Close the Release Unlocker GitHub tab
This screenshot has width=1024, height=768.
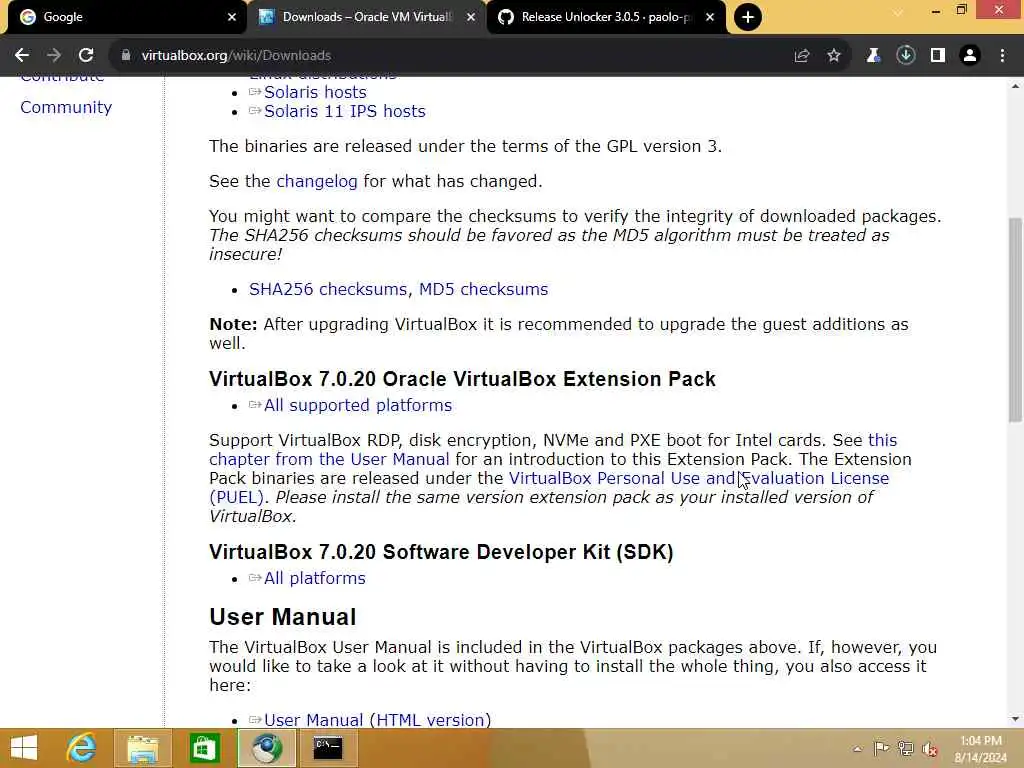pos(710,17)
